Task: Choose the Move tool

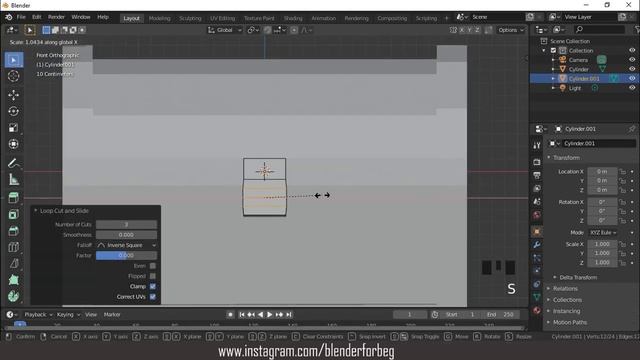Action: click(x=13, y=95)
